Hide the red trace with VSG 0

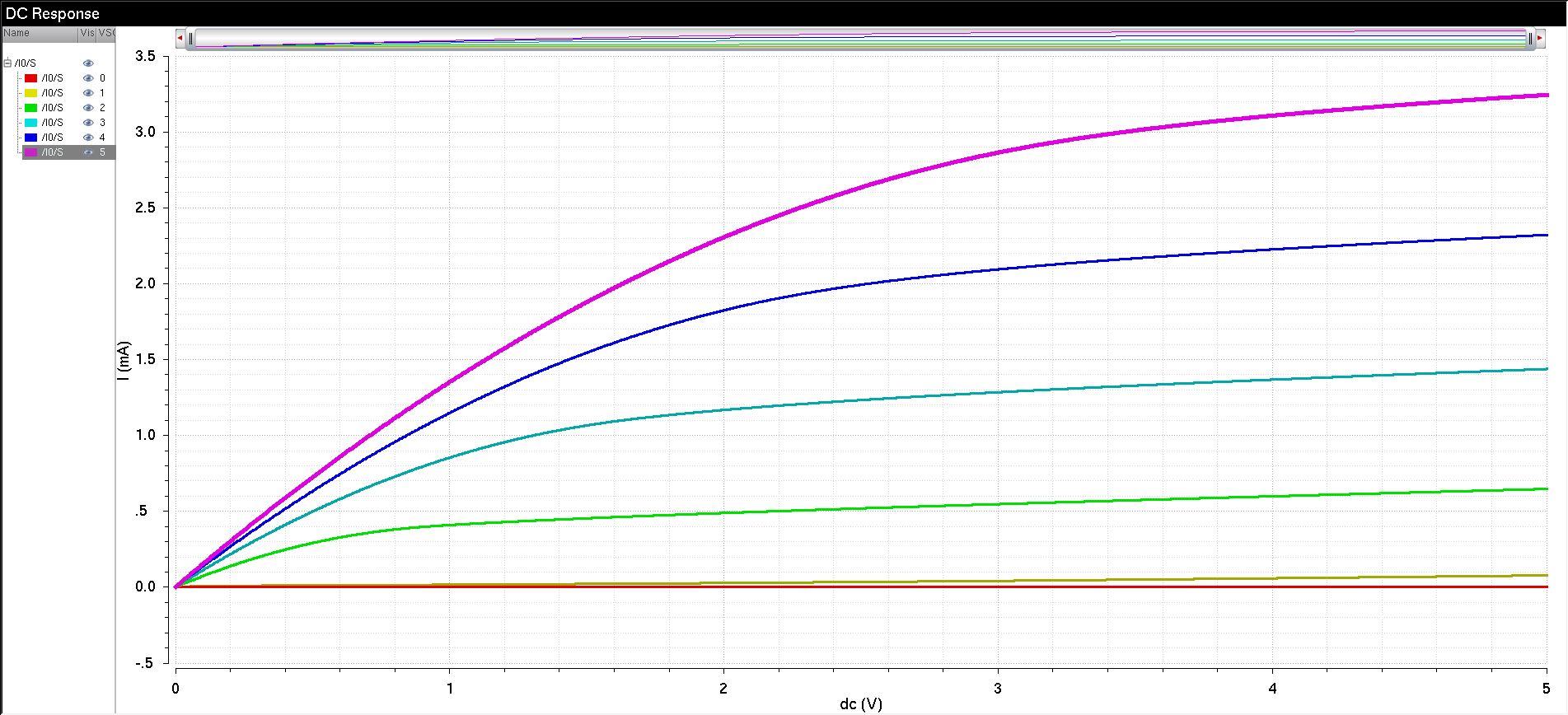click(88, 78)
